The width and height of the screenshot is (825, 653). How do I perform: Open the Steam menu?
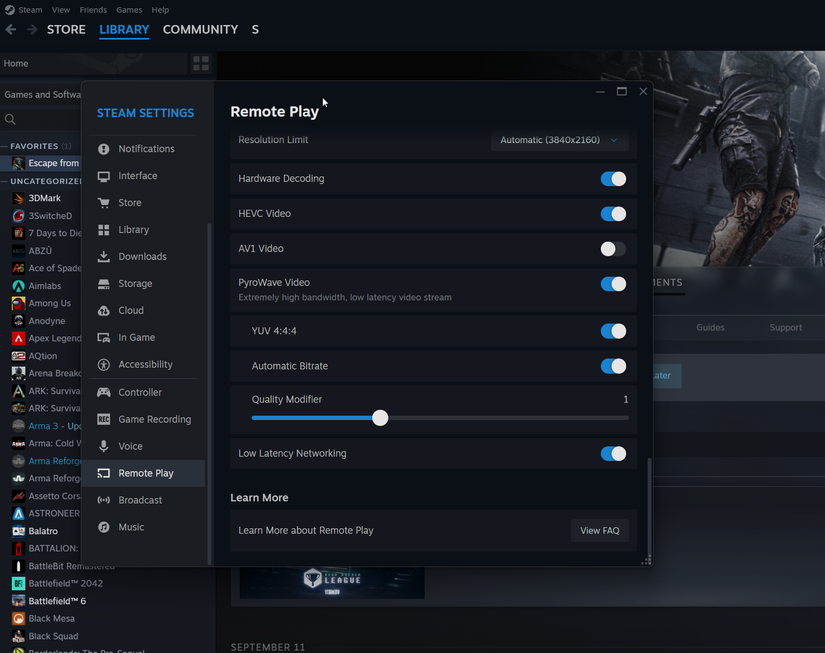pyautogui.click(x=30, y=10)
